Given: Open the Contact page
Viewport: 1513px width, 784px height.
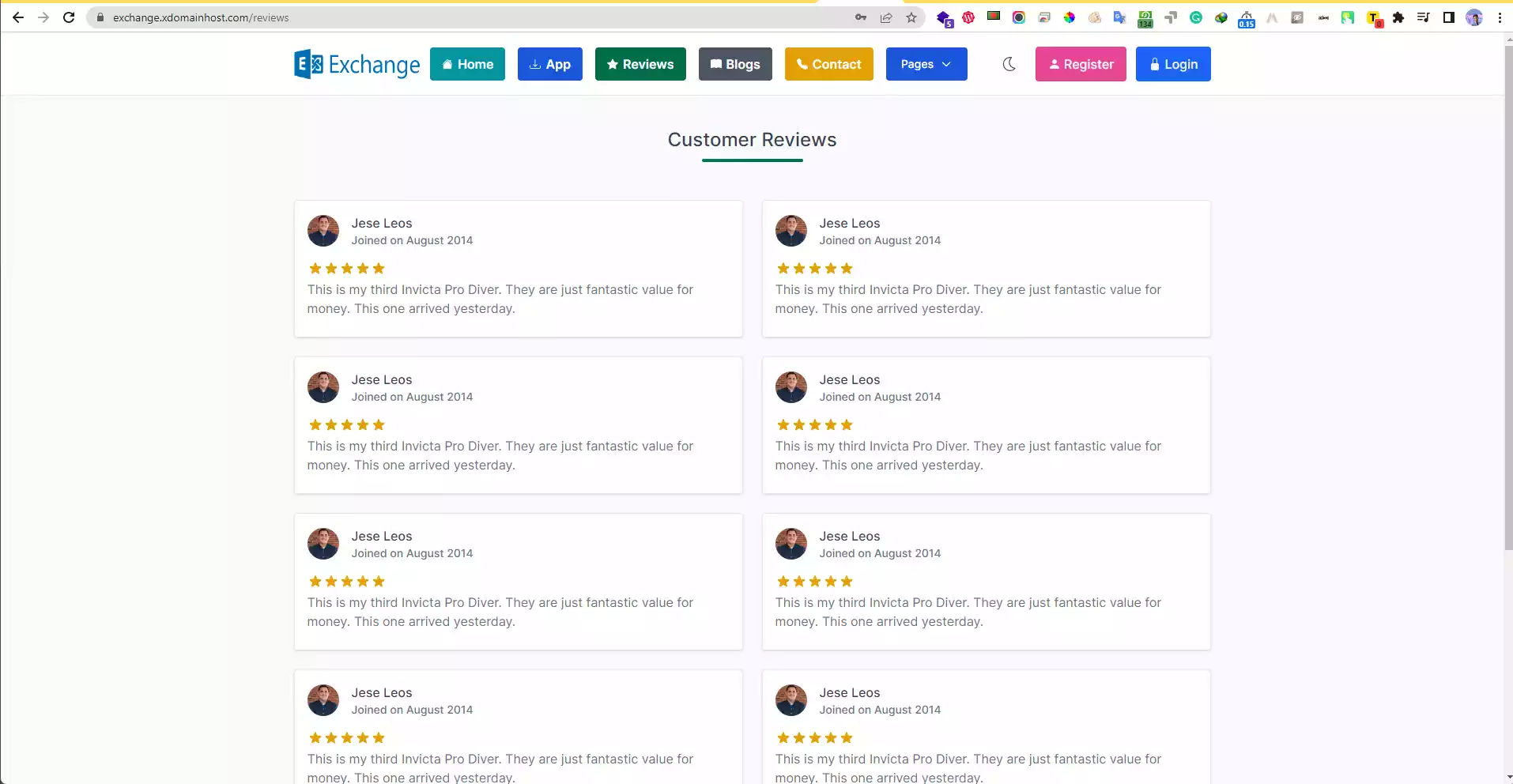Looking at the screenshot, I should click(828, 64).
